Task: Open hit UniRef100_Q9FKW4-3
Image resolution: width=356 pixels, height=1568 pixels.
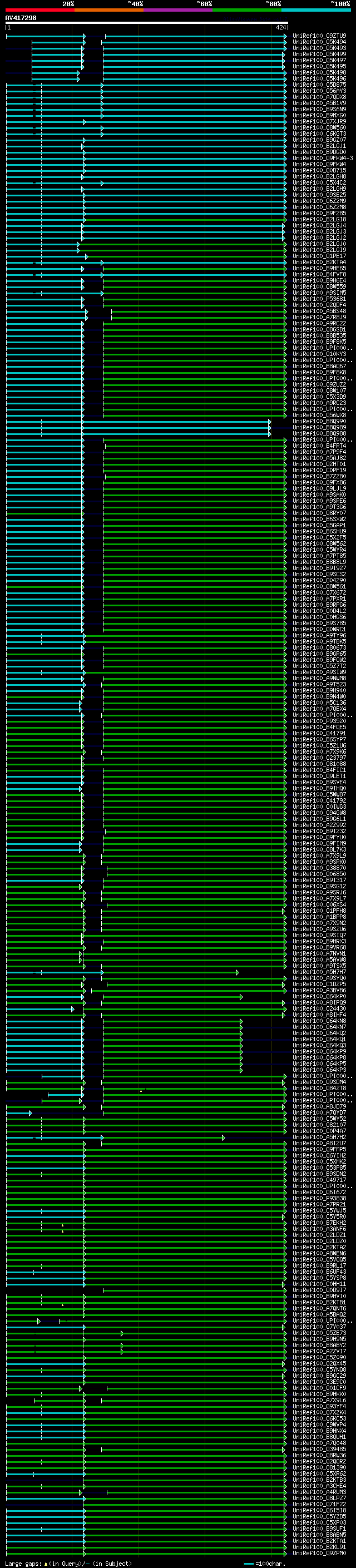Action: [x=323, y=159]
